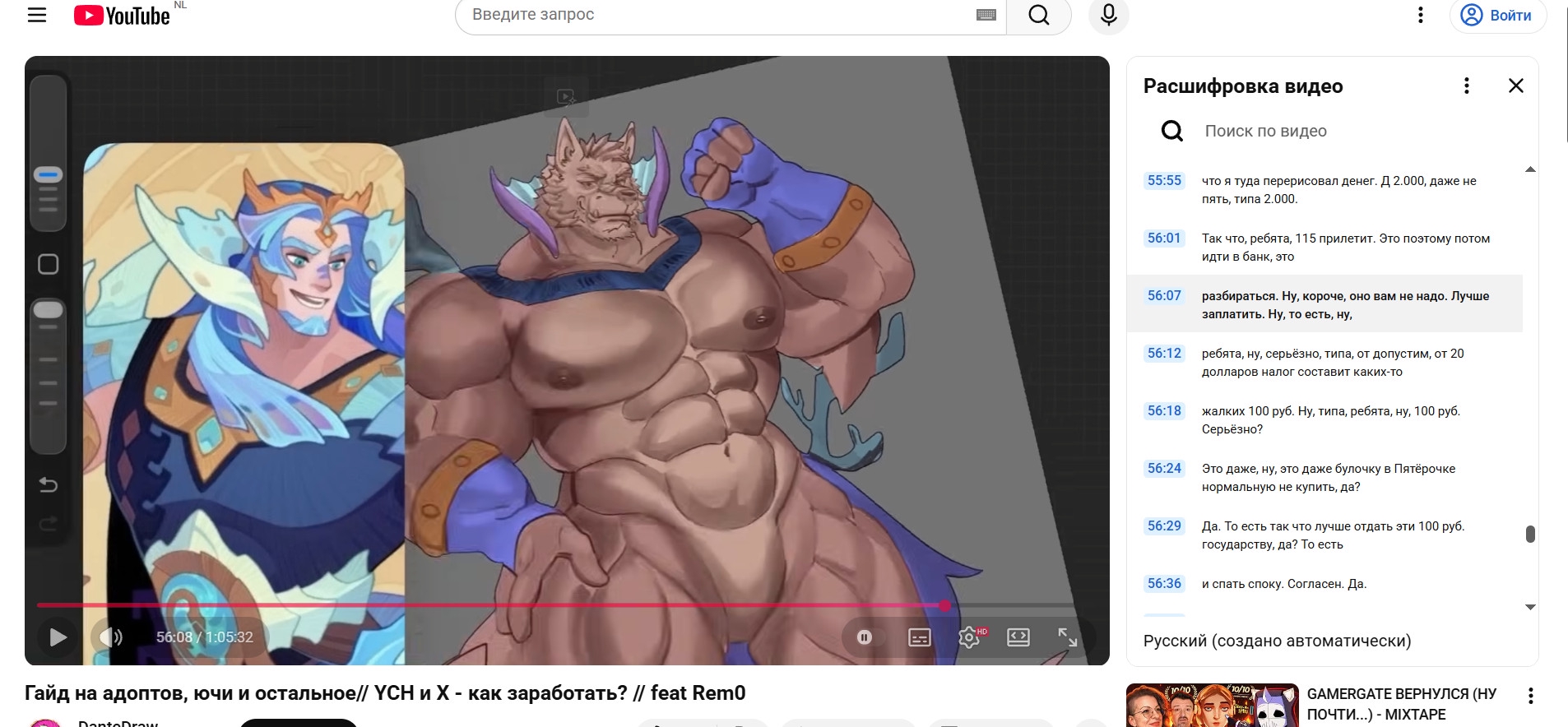Screen dimensions: 1568x727
Task: Sign in with the Войти button
Action: [x=1497, y=15]
